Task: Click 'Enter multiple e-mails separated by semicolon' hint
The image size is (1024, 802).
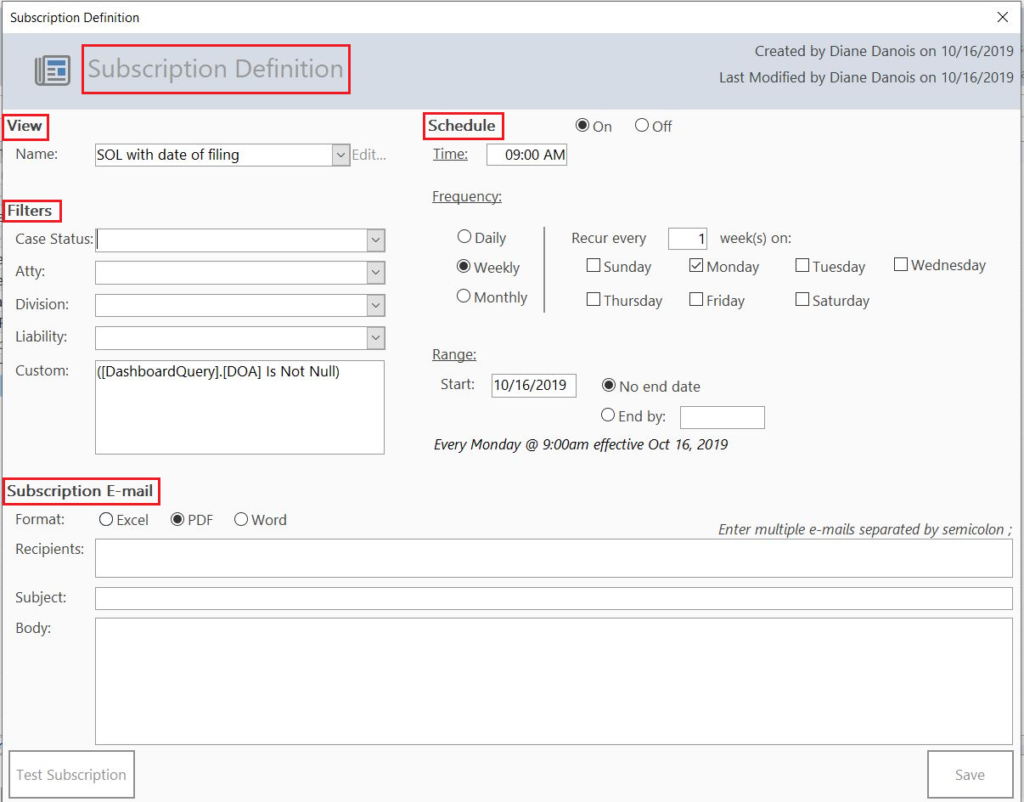Action: (865, 530)
